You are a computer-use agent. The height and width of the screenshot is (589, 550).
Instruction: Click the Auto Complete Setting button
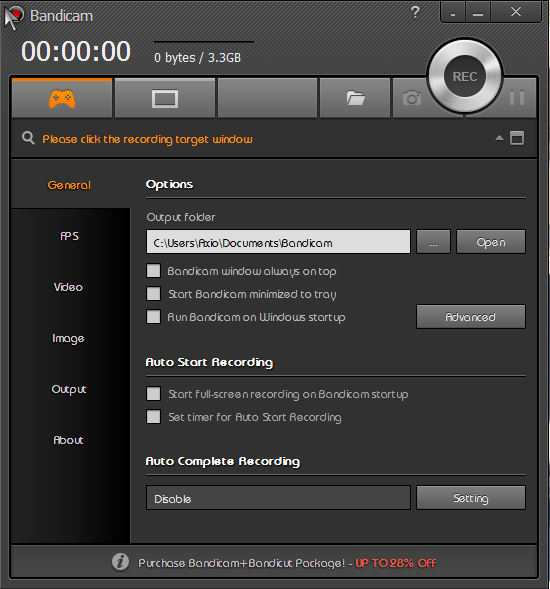pyautogui.click(x=470, y=498)
